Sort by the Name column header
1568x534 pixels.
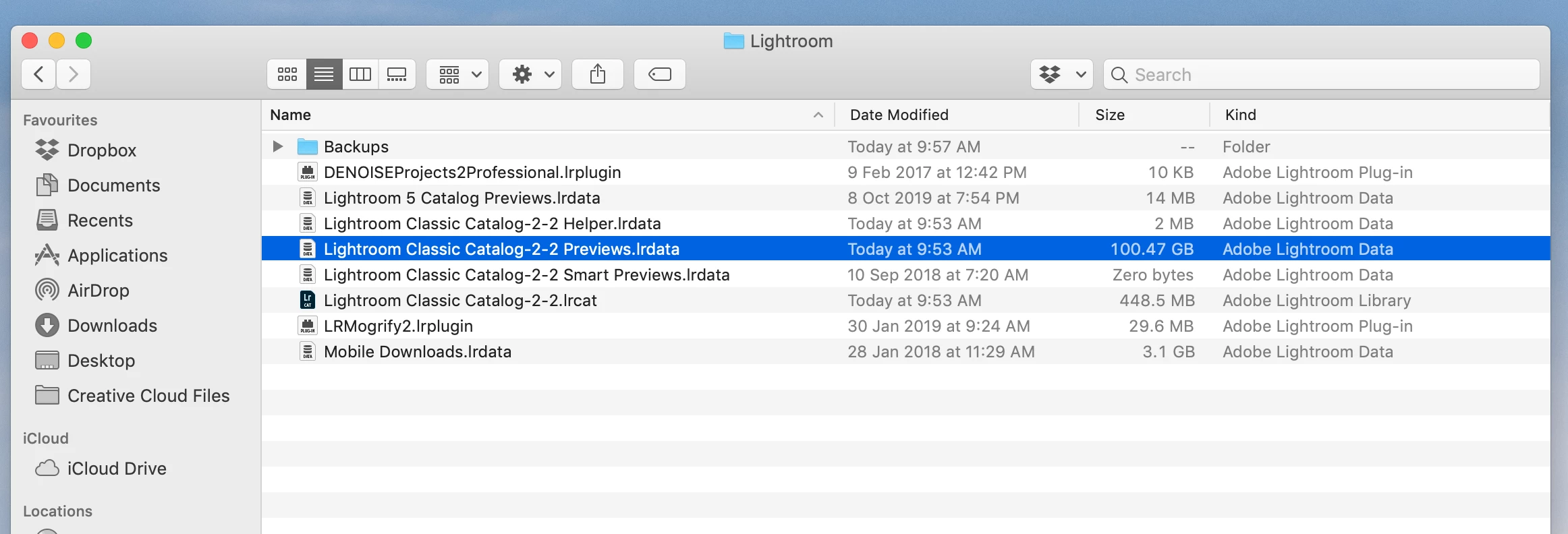point(548,115)
